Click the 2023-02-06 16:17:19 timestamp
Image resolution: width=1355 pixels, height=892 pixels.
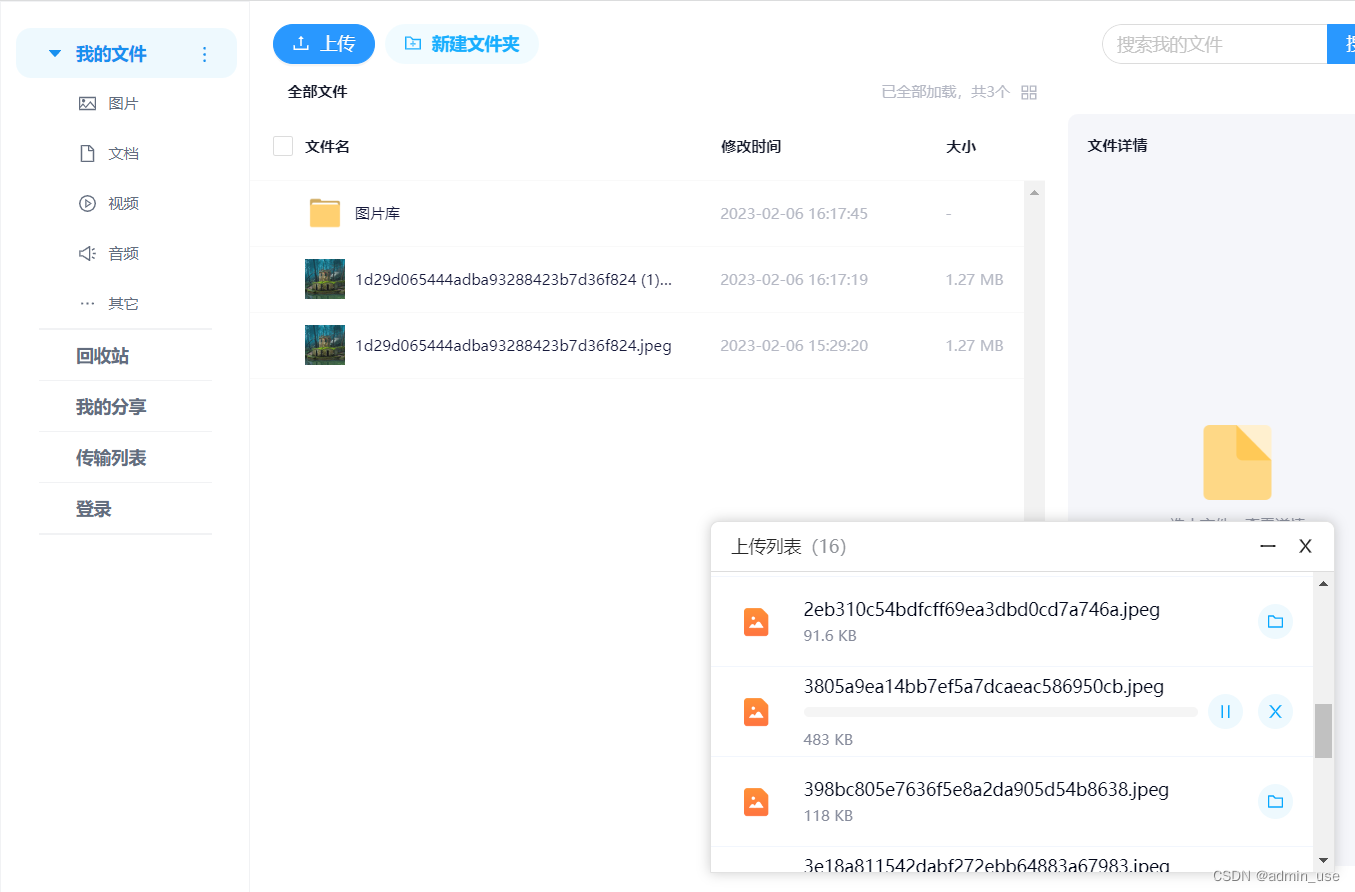click(x=794, y=279)
